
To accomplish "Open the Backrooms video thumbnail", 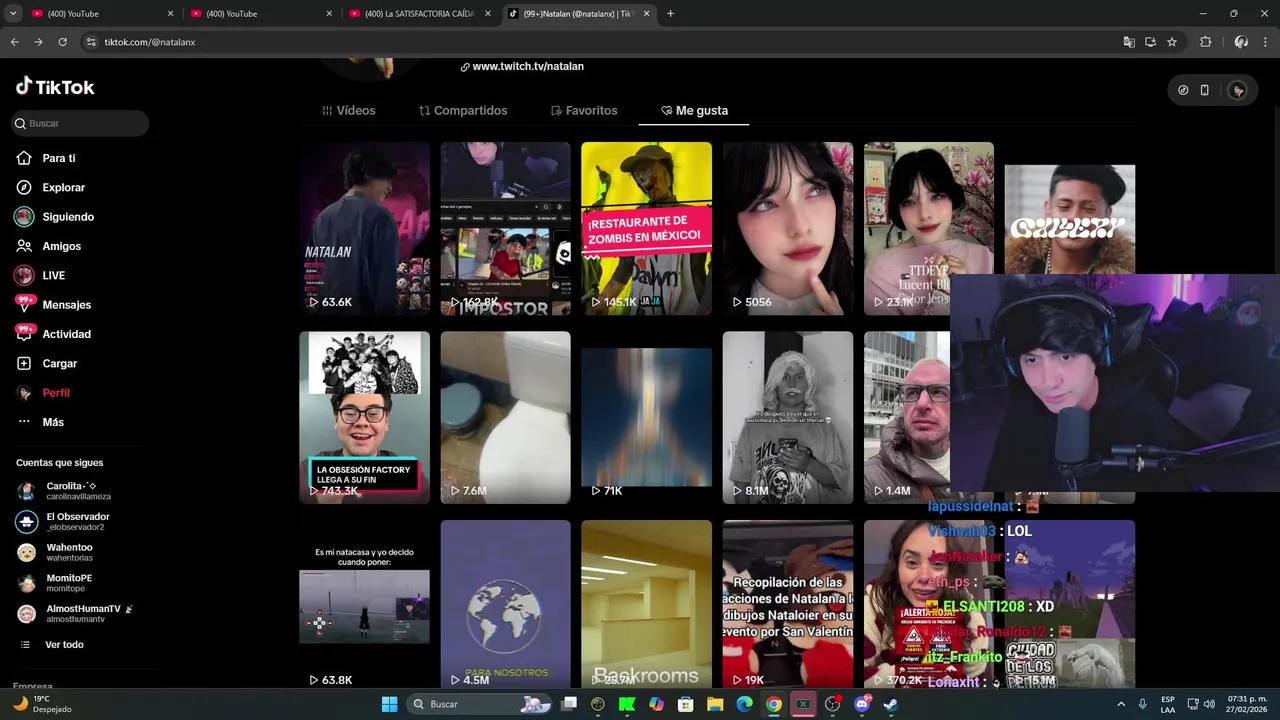I will tap(646, 604).
